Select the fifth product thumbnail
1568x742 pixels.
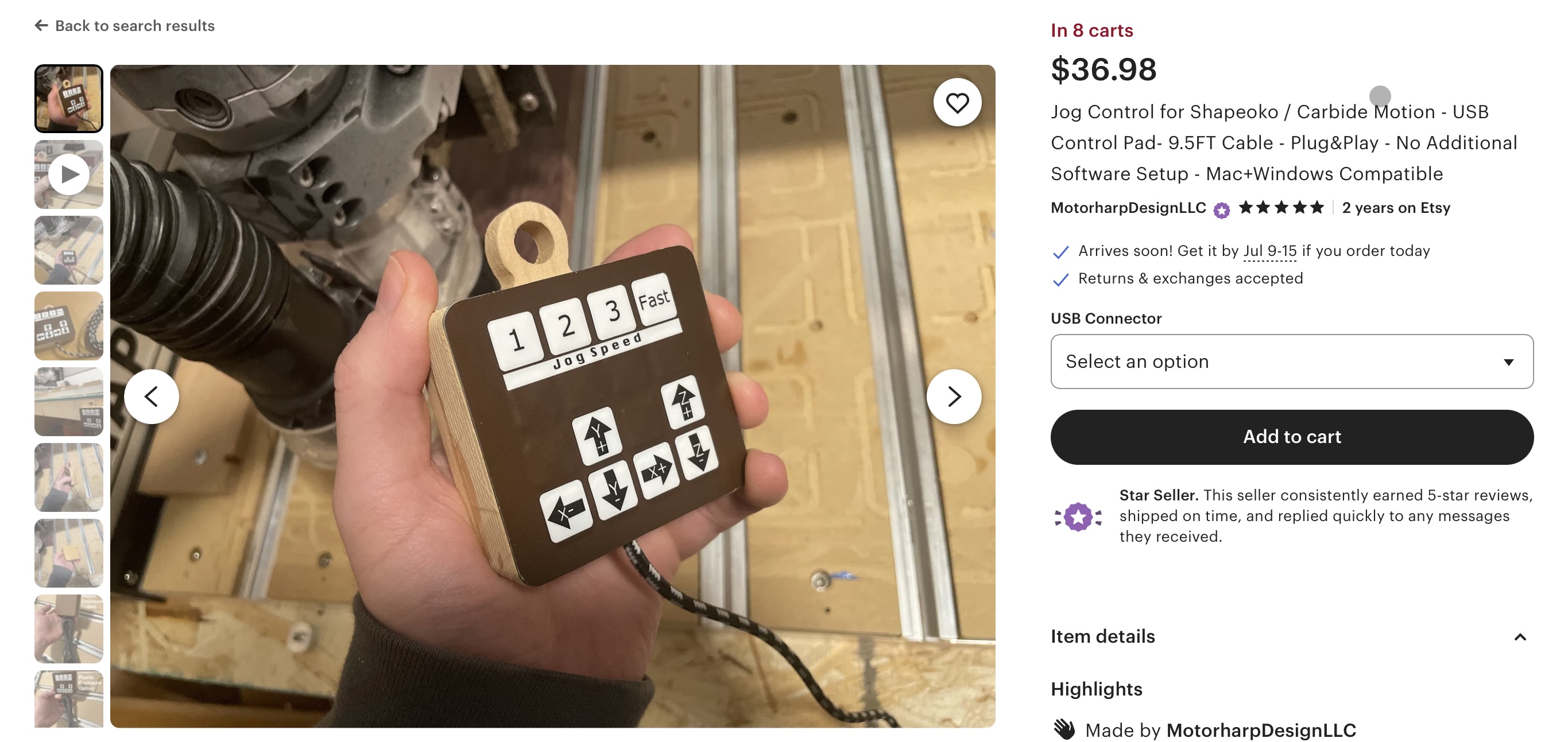[x=69, y=401]
